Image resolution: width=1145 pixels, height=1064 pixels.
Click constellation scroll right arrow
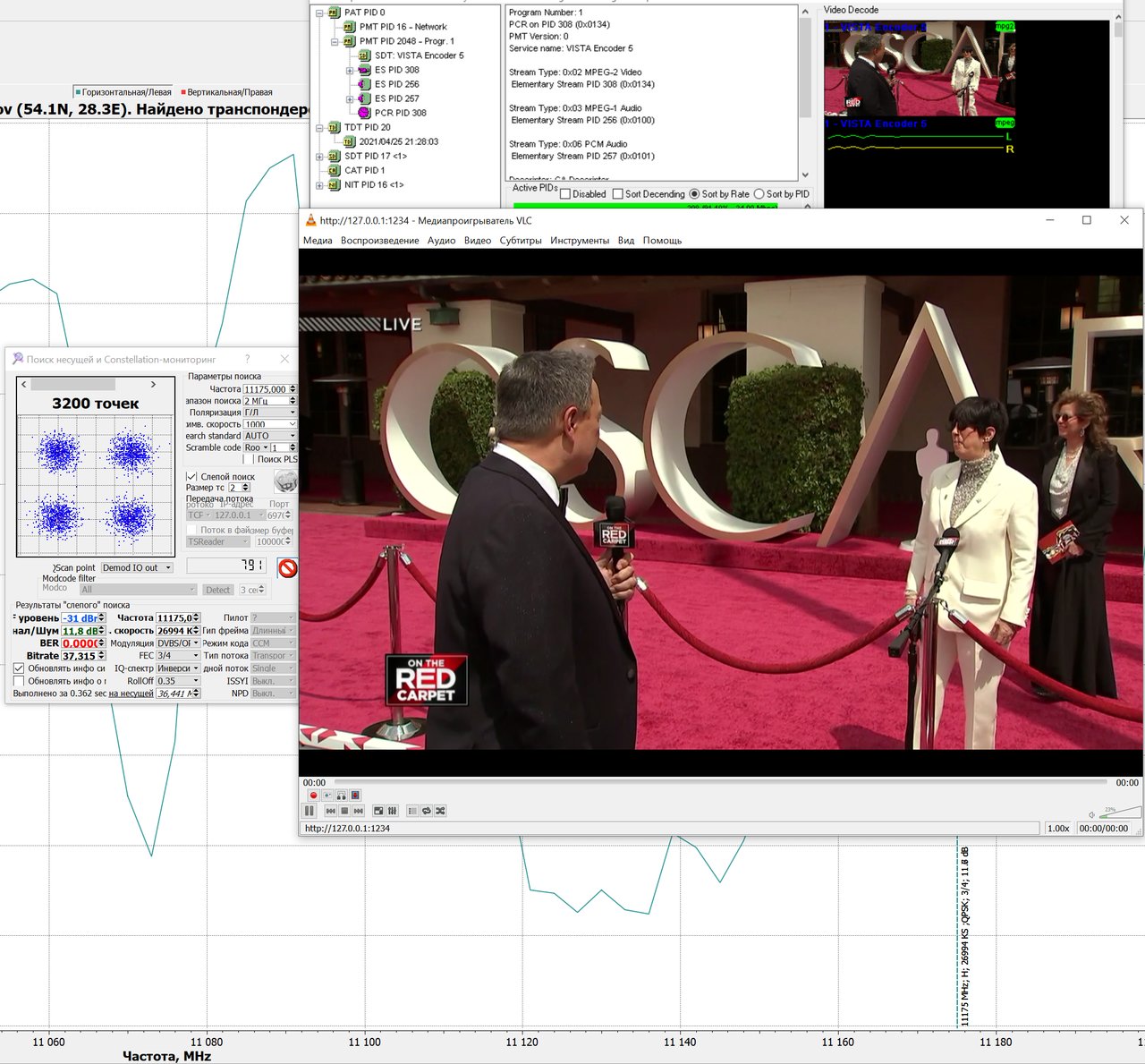point(153,384)
